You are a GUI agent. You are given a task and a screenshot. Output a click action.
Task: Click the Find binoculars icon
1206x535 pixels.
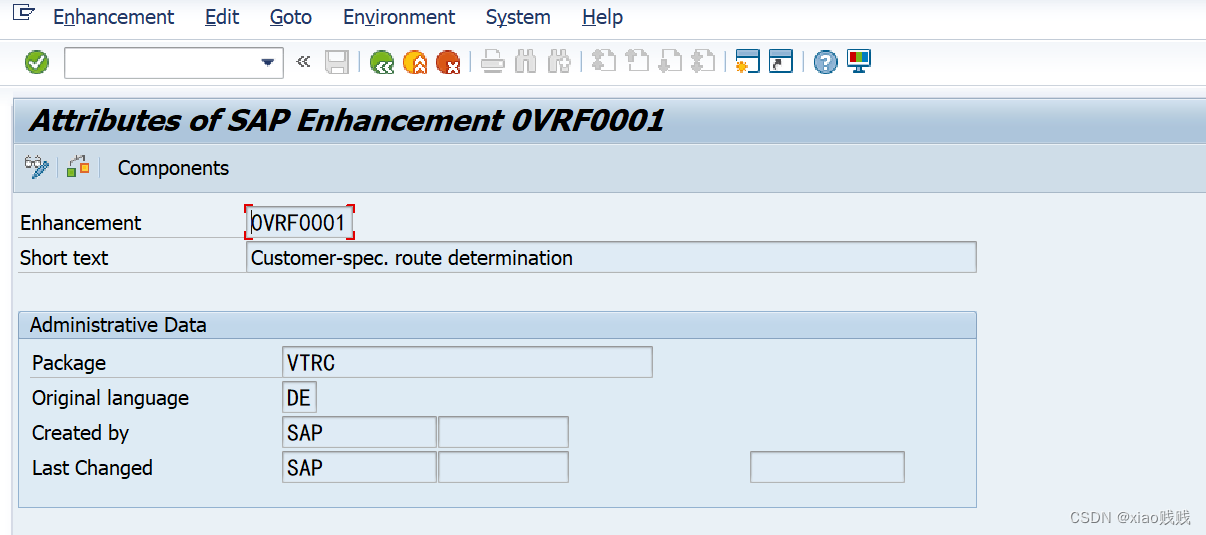tap(526, 62)
